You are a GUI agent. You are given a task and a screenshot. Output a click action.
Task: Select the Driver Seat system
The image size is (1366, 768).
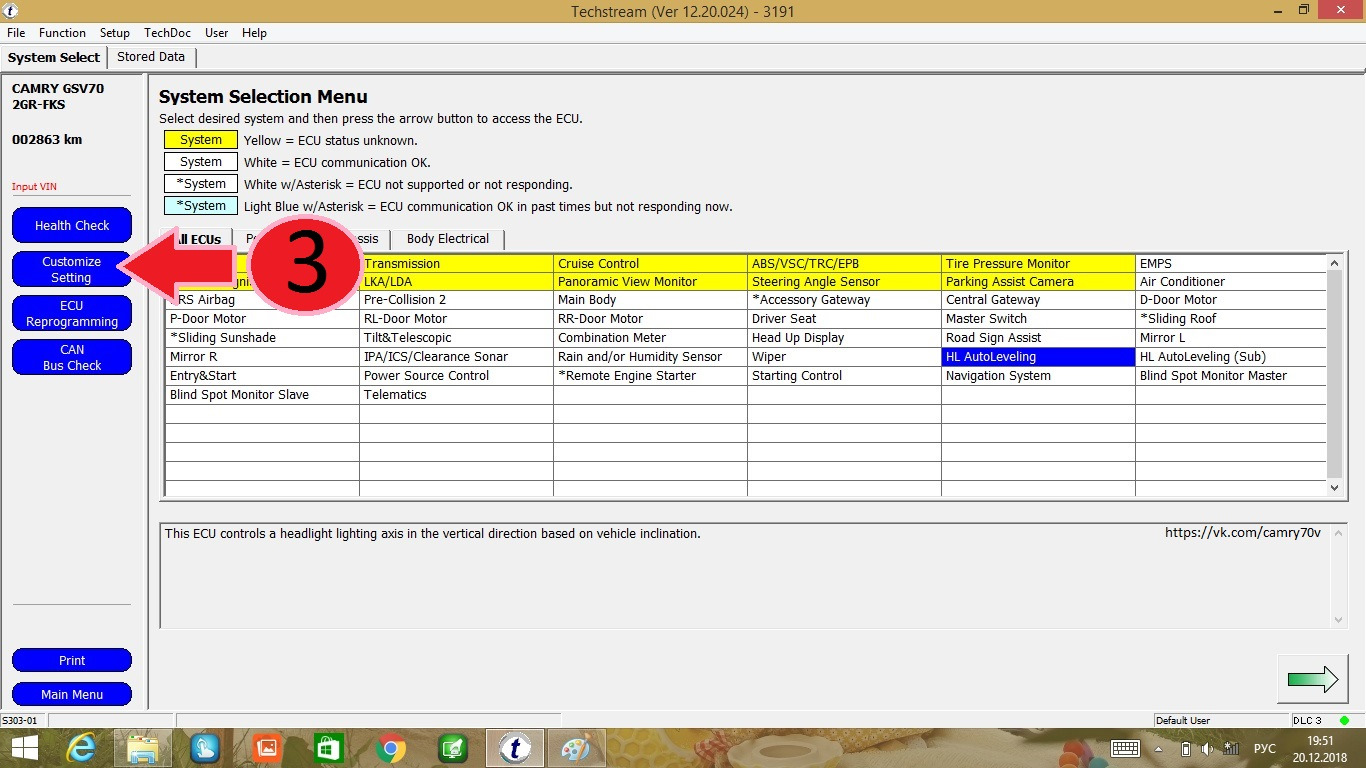coord(844,319)
